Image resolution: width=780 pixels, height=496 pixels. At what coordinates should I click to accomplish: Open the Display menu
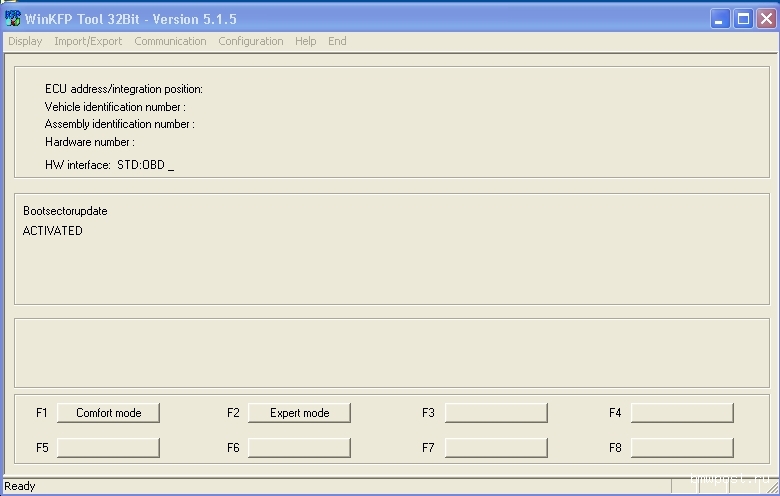25,41
